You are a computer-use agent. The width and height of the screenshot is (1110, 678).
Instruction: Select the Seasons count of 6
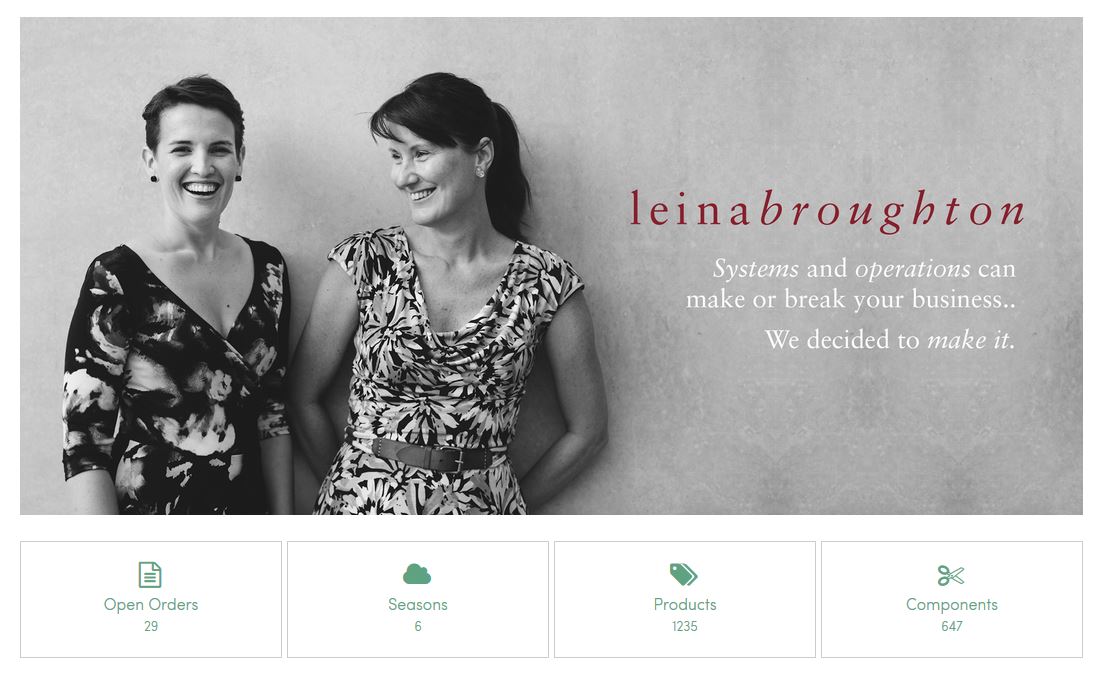tap(418, 626)
